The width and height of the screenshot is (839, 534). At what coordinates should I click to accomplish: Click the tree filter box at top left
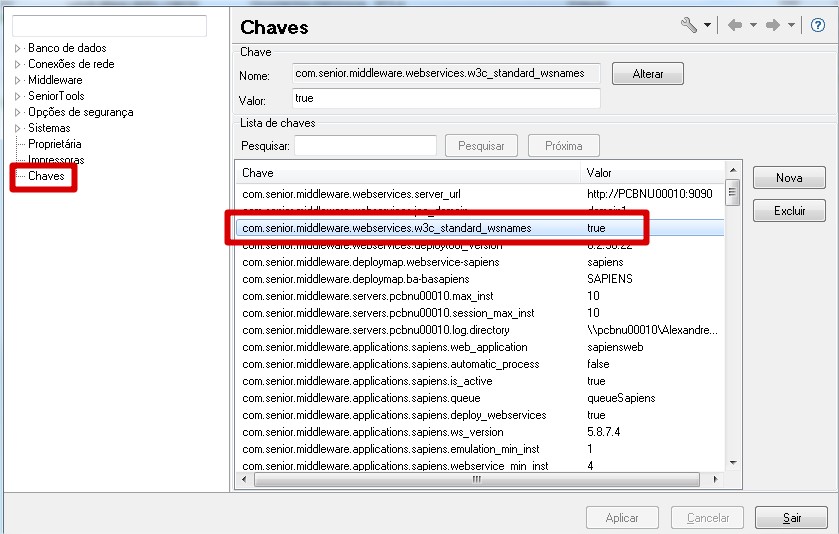tap(109, 26)
